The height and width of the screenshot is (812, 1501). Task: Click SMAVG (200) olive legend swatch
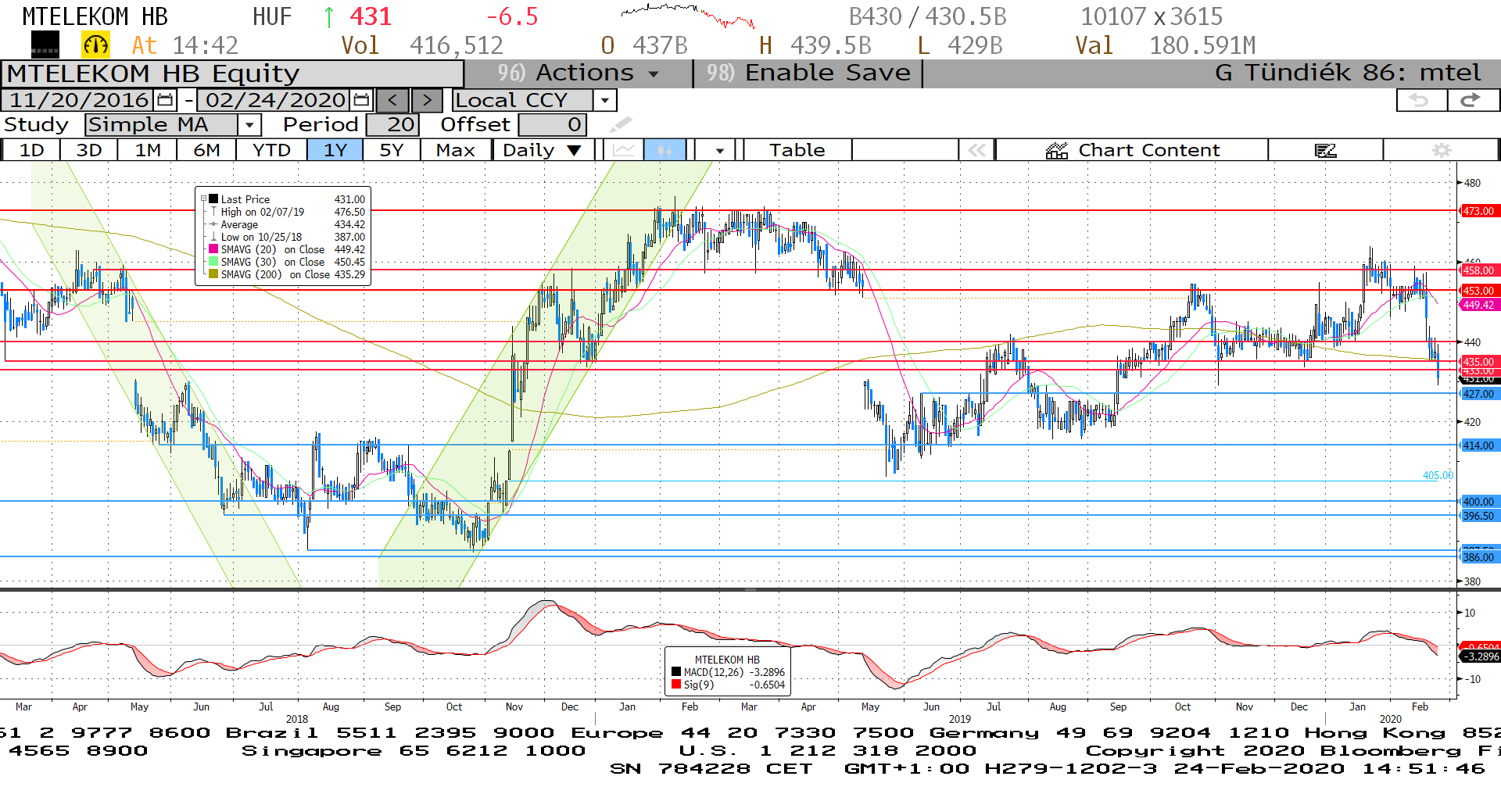213,274
